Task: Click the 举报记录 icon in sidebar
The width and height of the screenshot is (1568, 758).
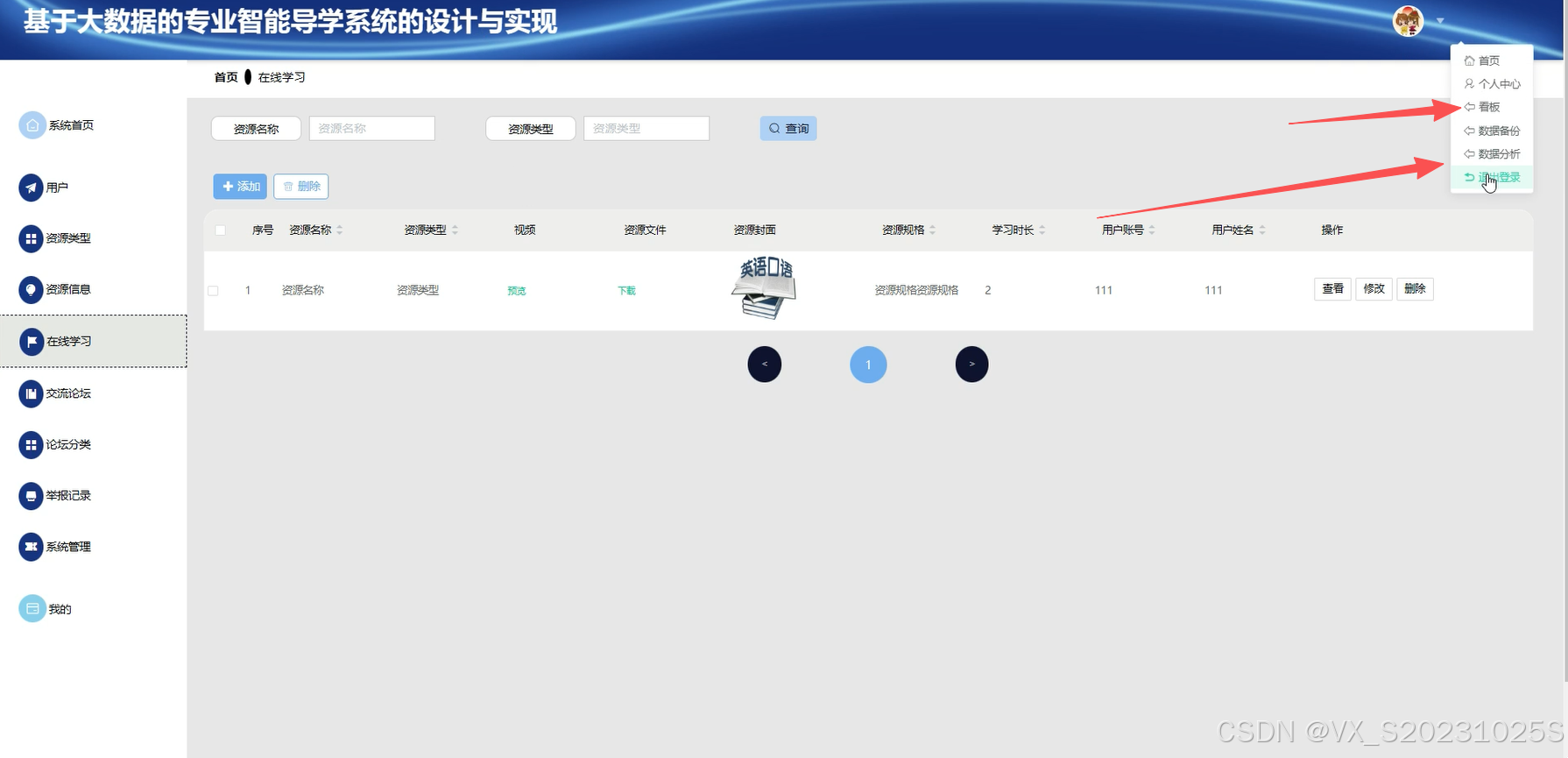Action: click(31, 495)
